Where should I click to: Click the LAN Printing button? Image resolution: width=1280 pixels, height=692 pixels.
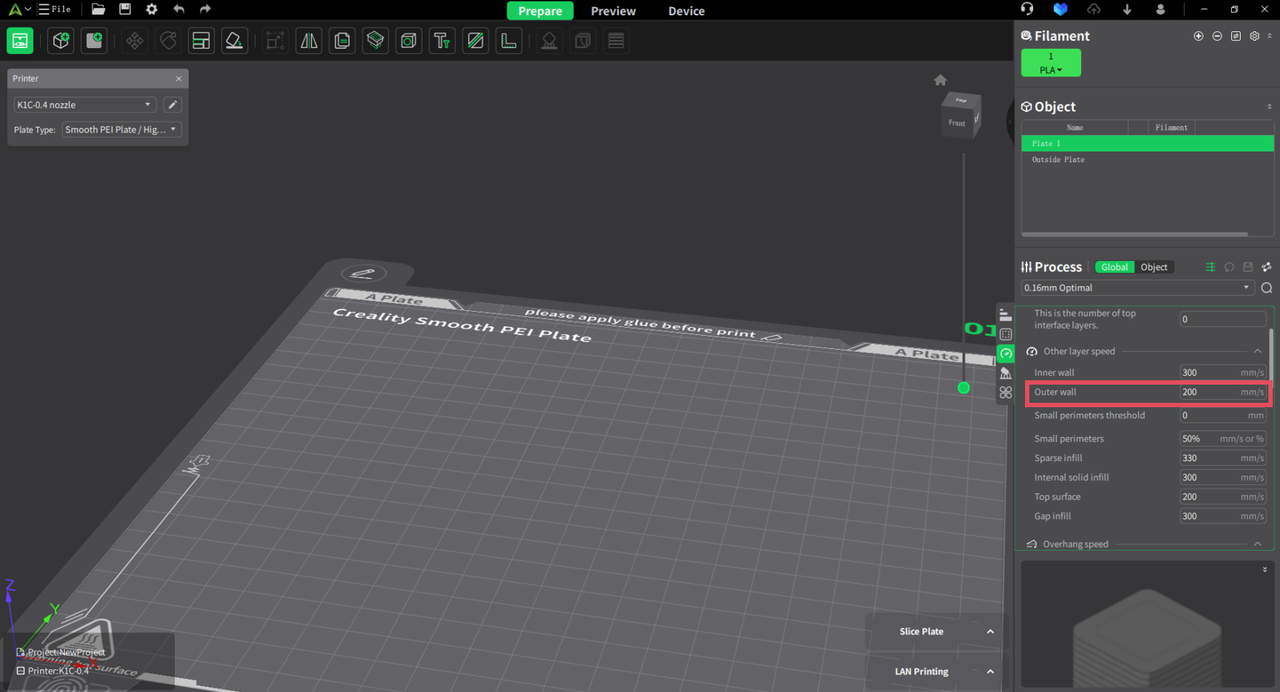pos(921,672)
